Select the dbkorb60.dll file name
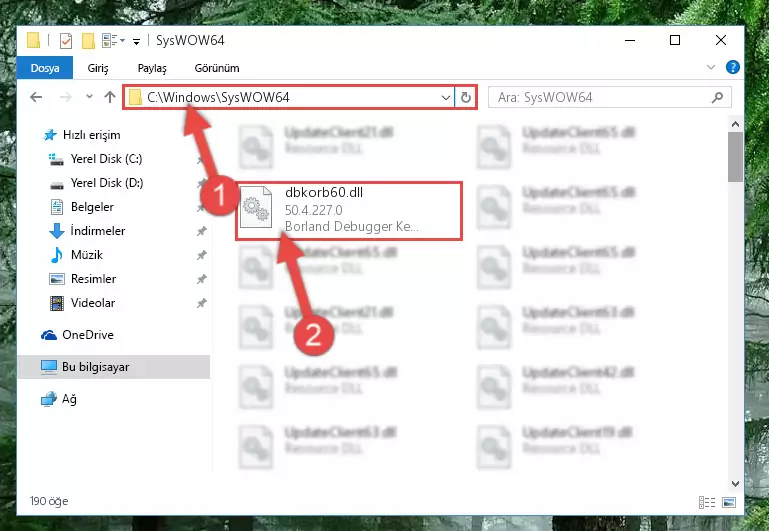The height and width of the screenshot is (531, 769). coord(324,192)
